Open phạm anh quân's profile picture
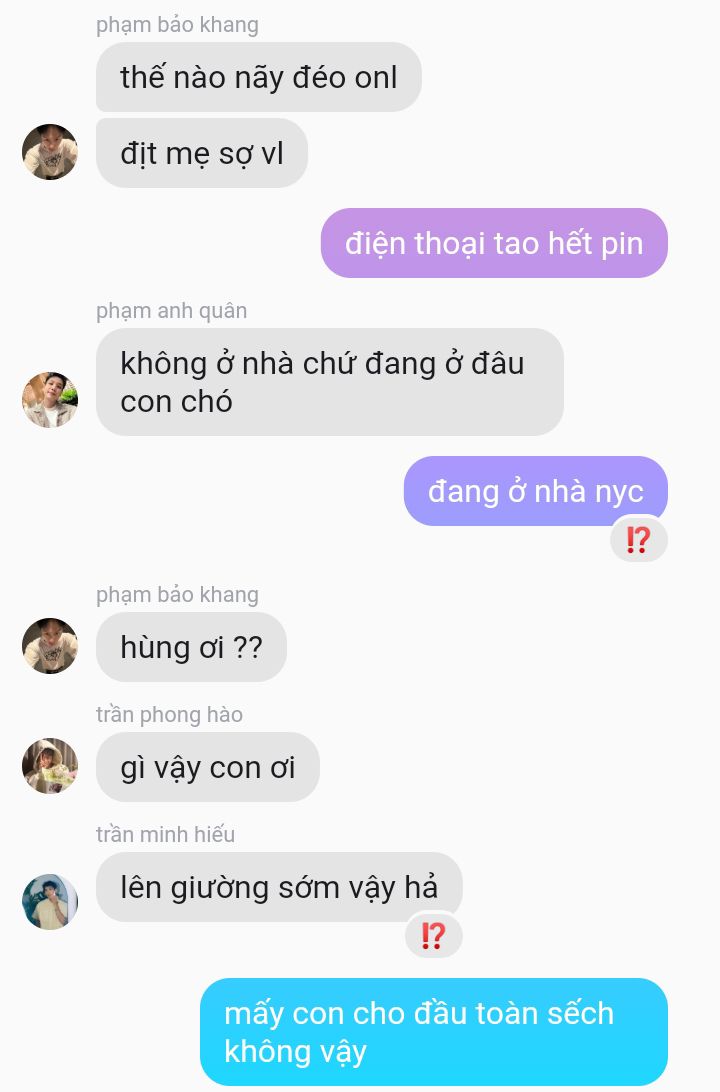720x1092 pixels. (x=50, y=400)
